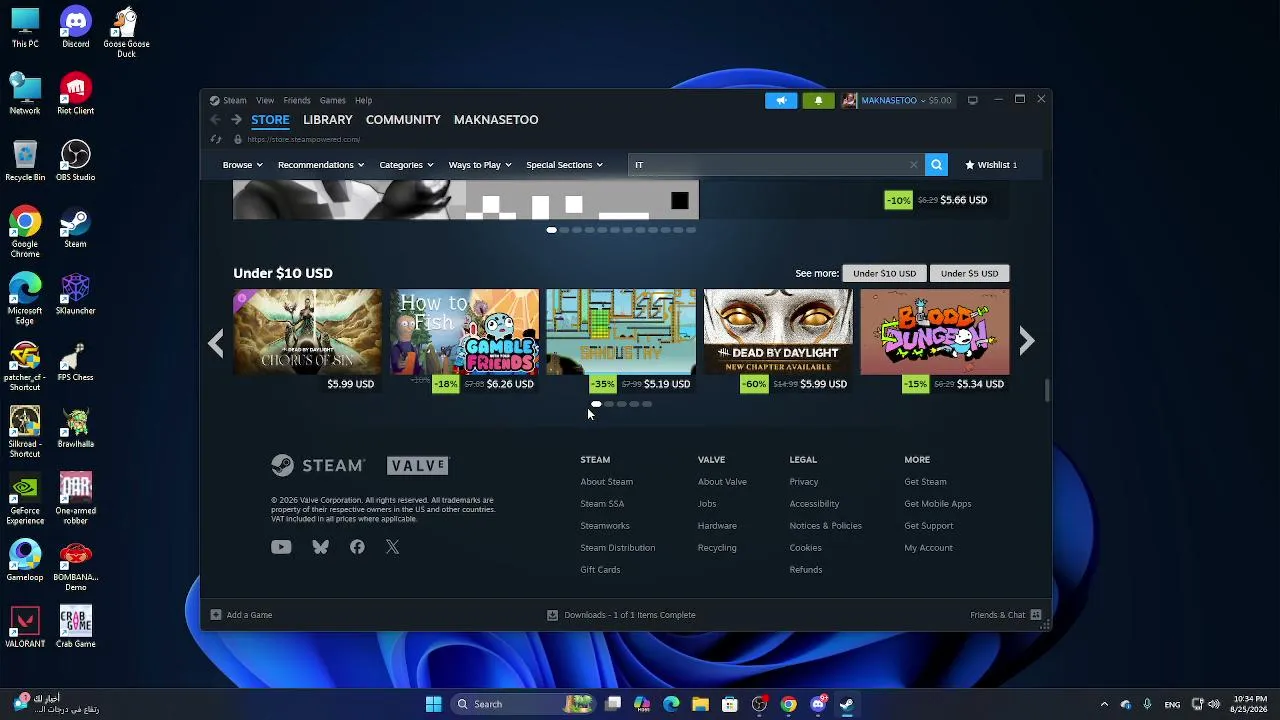Click the Windows Start button
Image resolution: width=1280 pixels, height=720 pixels.
pyautogui.click(x=433, y=704)
